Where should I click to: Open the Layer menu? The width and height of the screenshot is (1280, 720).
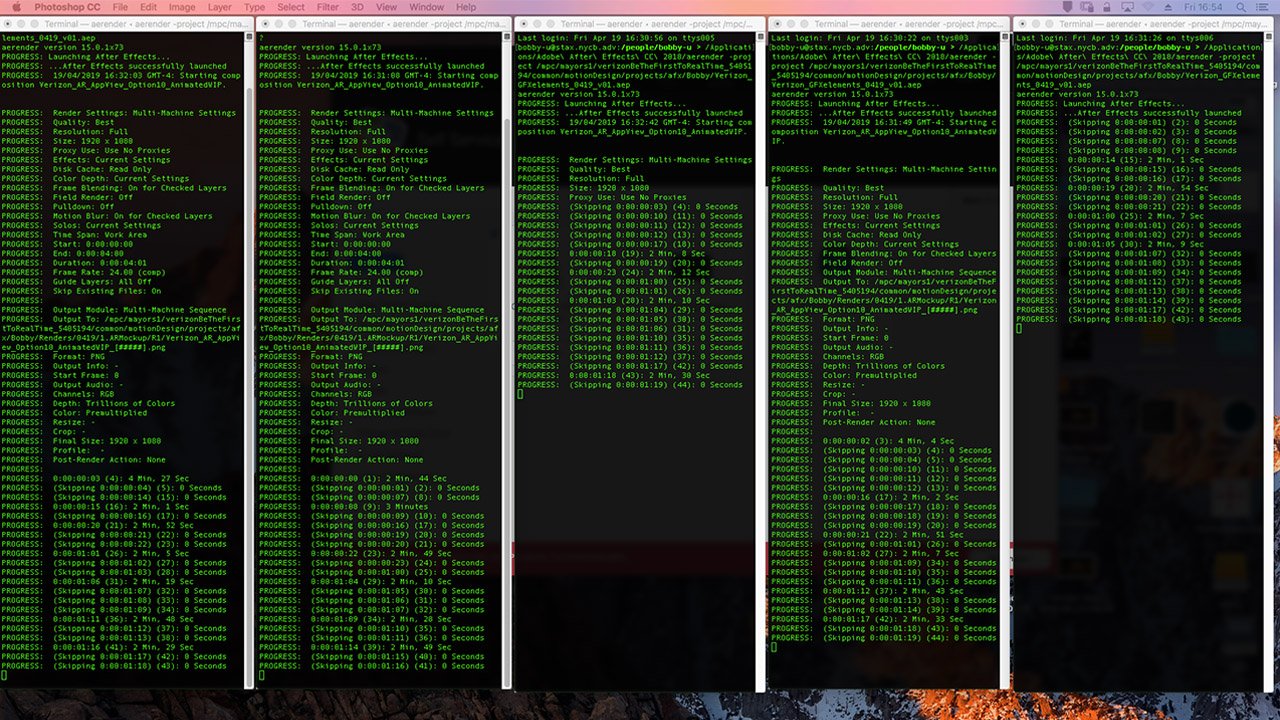219,7
